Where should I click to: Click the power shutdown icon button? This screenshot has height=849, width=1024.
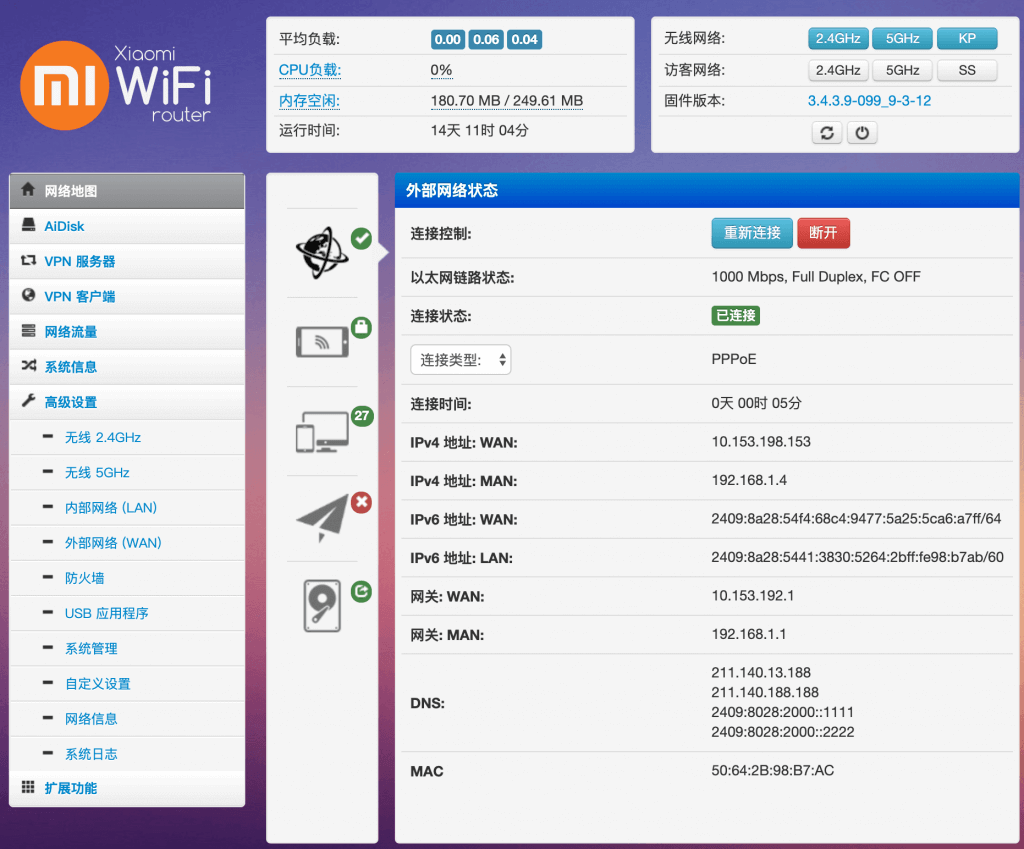[x=861, y=133]
